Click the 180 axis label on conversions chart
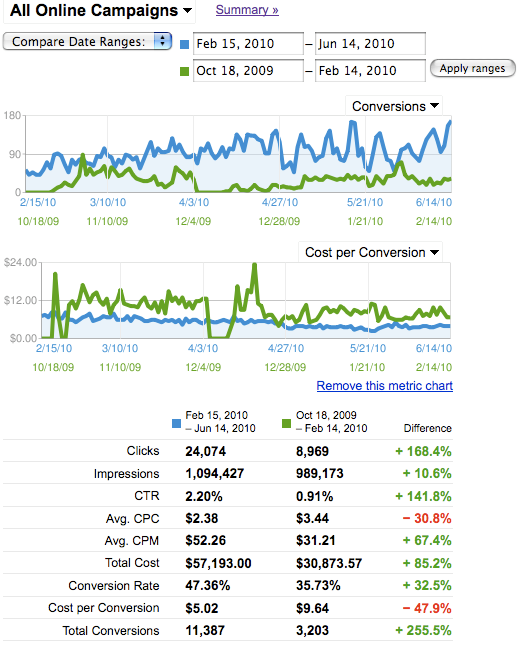 coord(12,115)
